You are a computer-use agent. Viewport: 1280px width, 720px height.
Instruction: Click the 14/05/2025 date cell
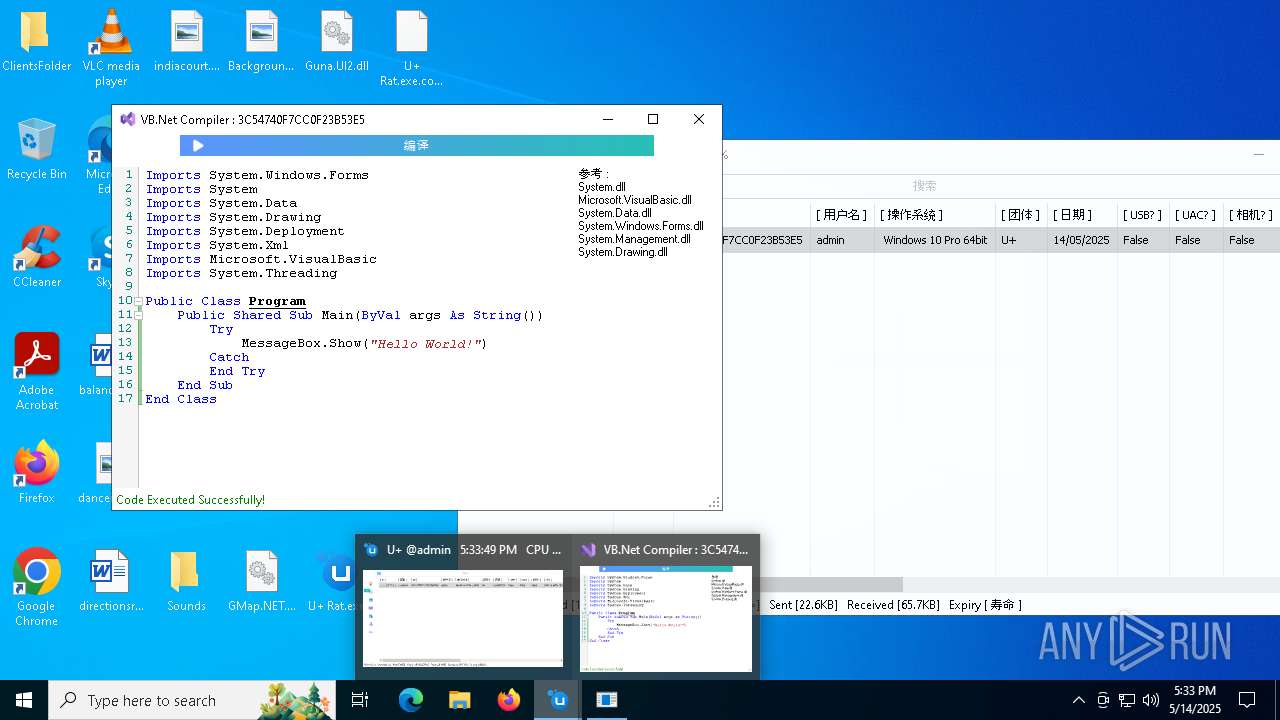point(1081,240)
